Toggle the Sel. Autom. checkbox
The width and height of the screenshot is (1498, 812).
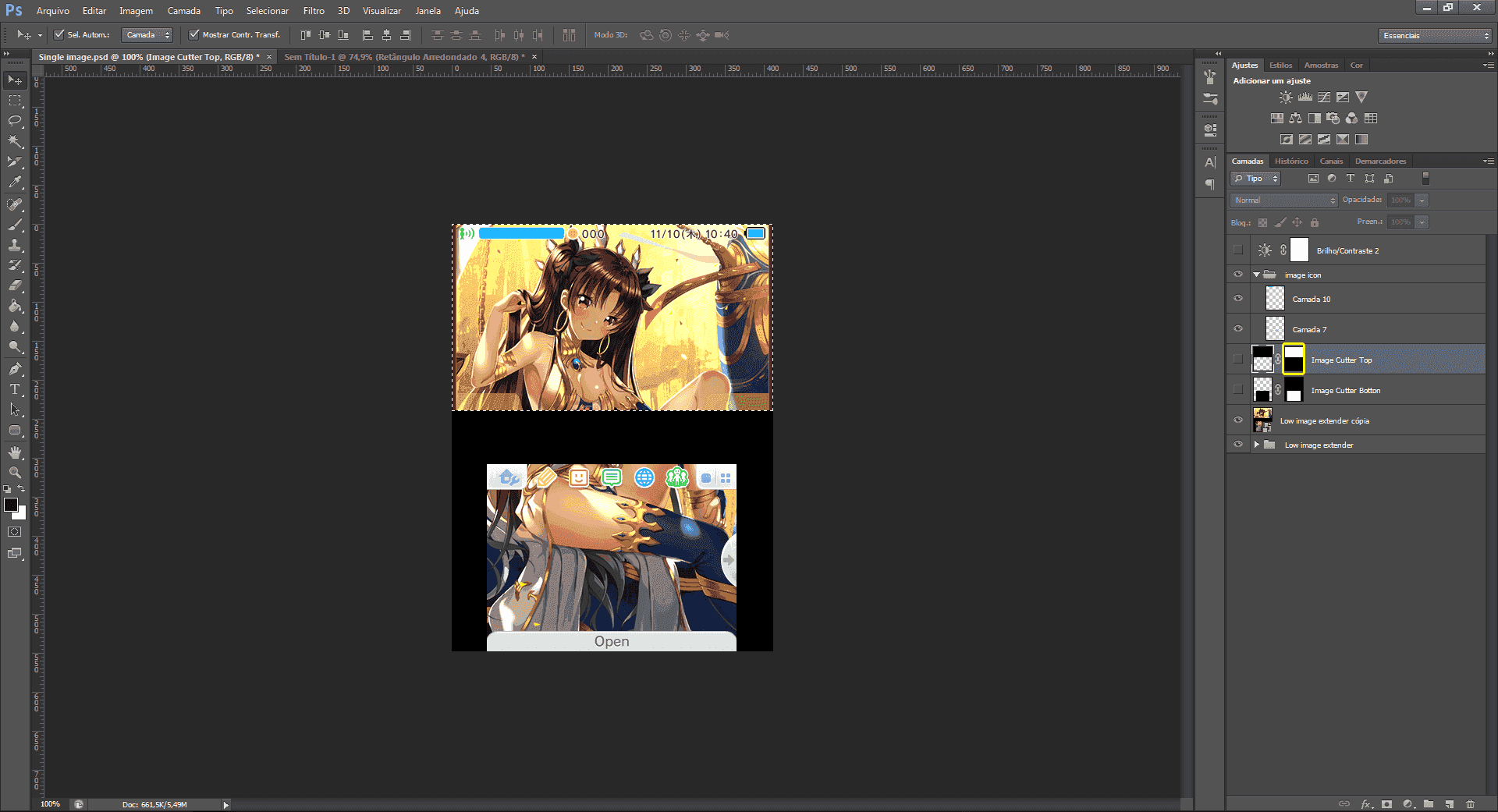point(59,35)
